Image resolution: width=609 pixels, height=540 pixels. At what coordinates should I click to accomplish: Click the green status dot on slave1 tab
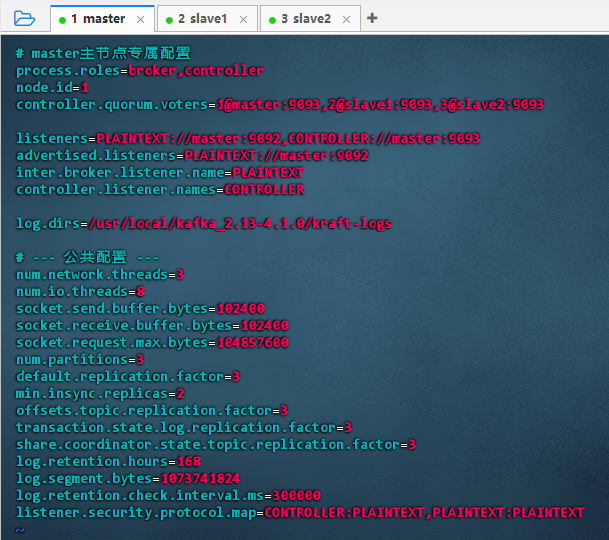tap(169, 20)
